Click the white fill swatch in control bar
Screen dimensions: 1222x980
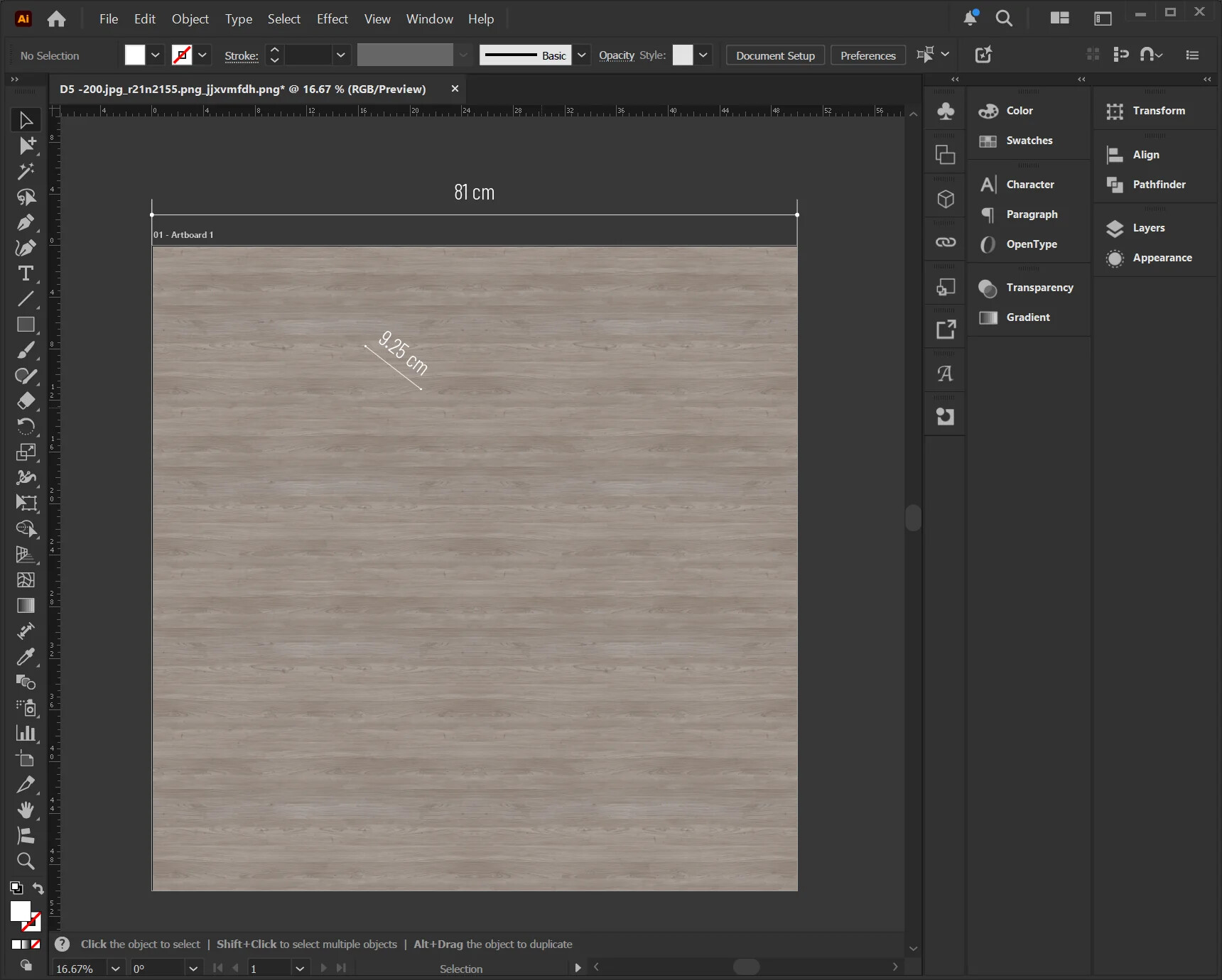click(x=135, y=55)
